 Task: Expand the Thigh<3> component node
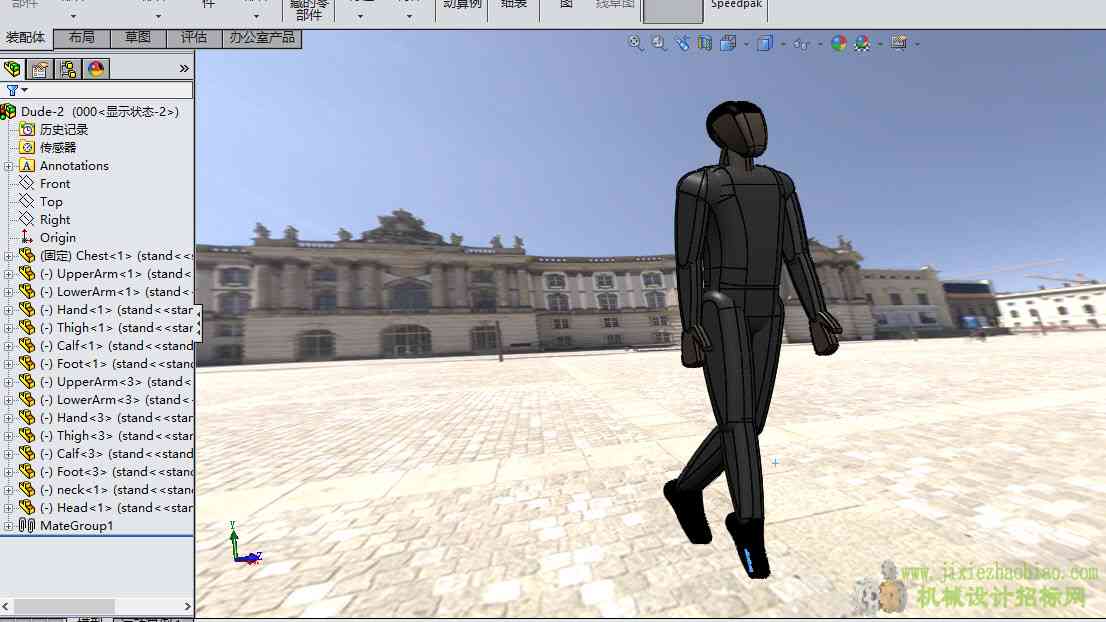pos(8,437)
